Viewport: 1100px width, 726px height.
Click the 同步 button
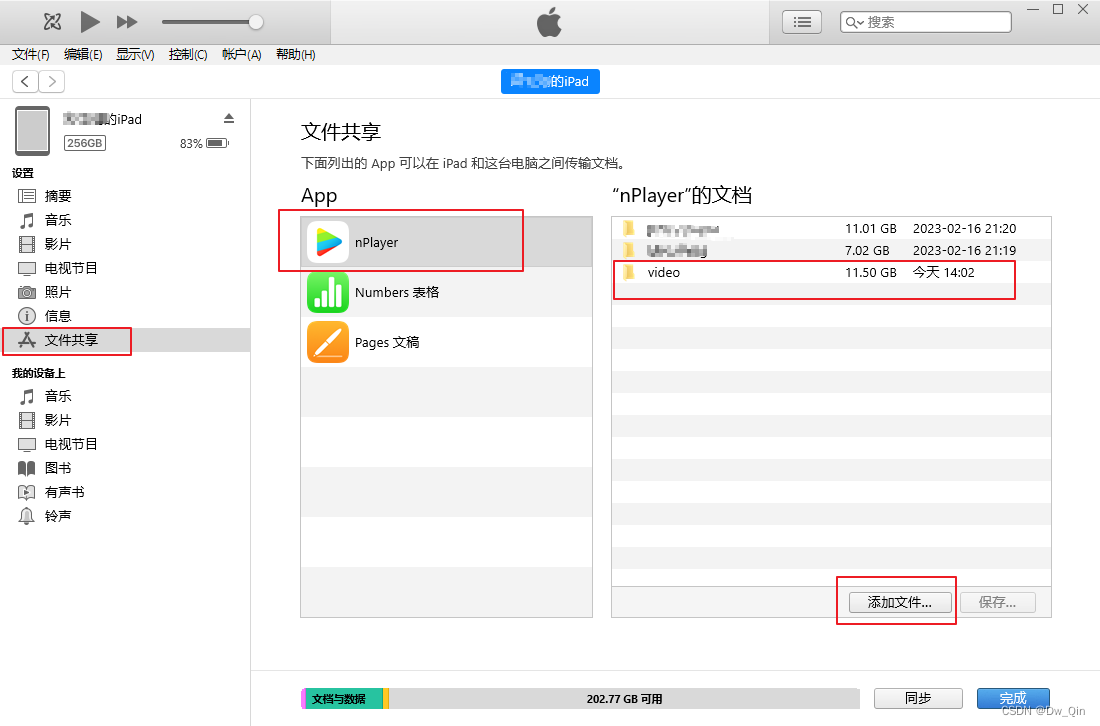point(917,698)
